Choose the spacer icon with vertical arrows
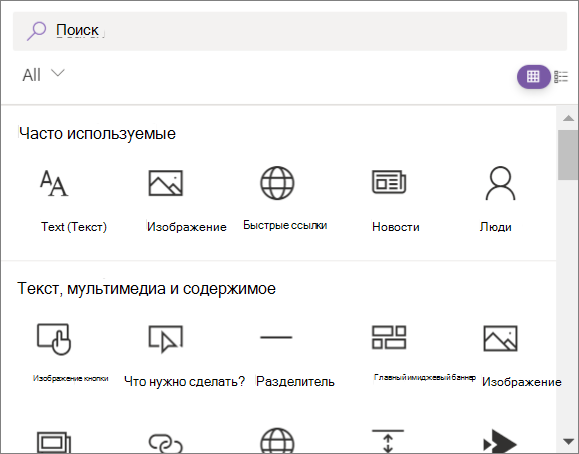 click(388, 441)
